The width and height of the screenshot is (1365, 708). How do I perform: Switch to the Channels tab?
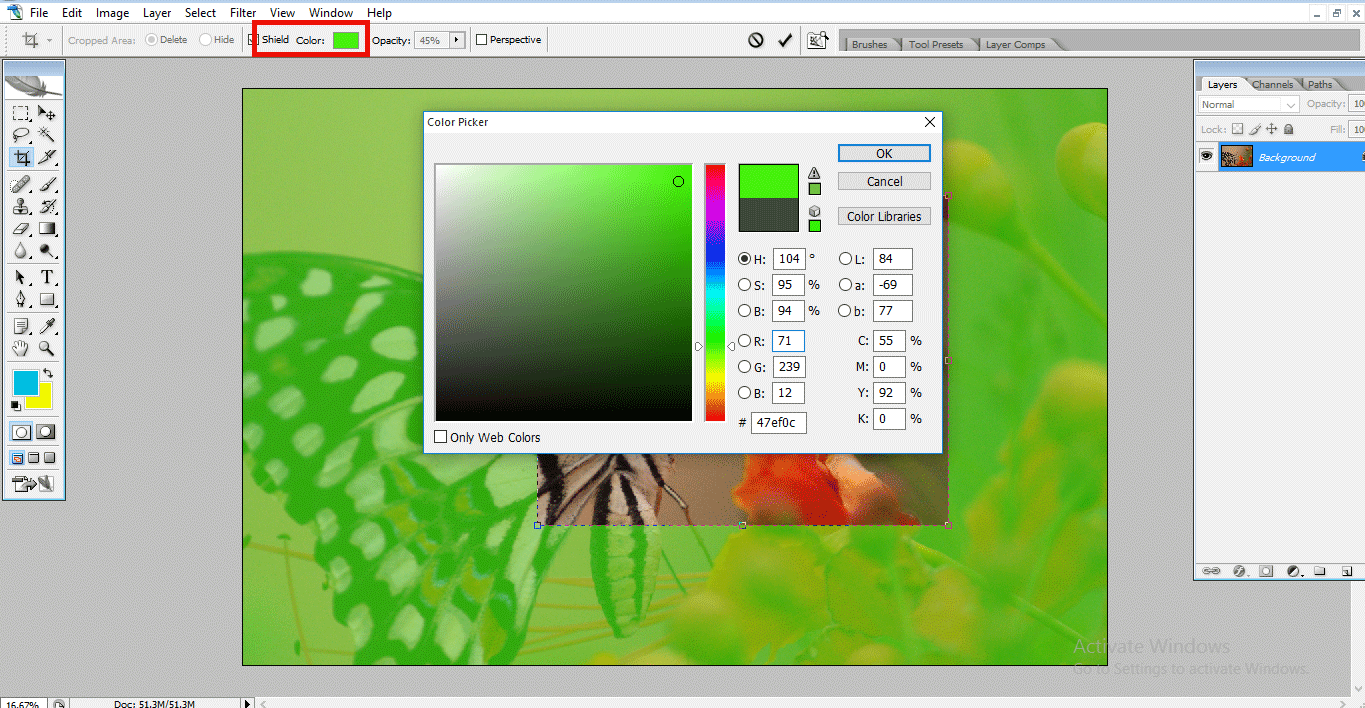[x=1274, y=84]
